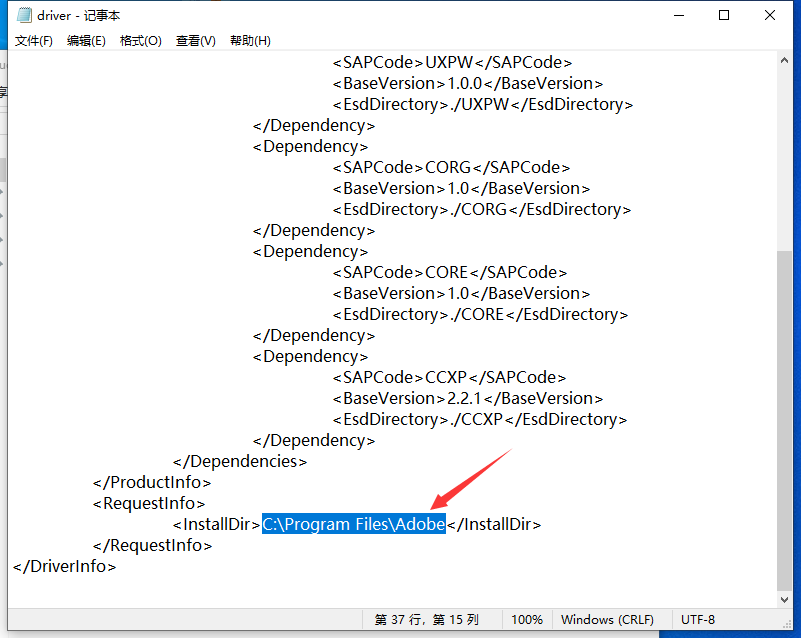Image resolution: width=801 pixels, height=638 pixels.
Task: Click the SAPCode CCXP line
Action: coord(449,377)
